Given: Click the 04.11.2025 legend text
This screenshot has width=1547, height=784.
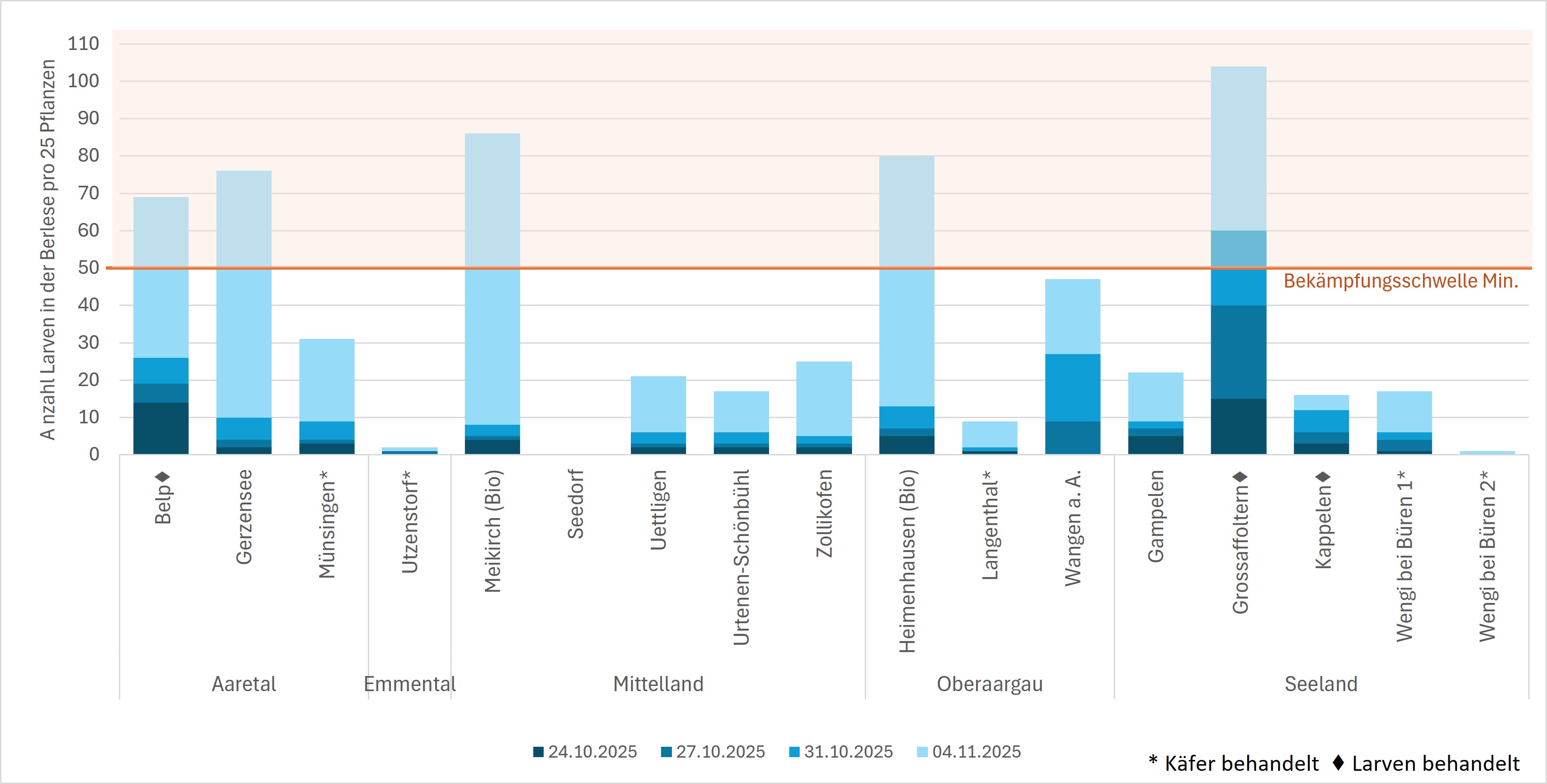Looking at the screenshot, I should tap(976, 751).
